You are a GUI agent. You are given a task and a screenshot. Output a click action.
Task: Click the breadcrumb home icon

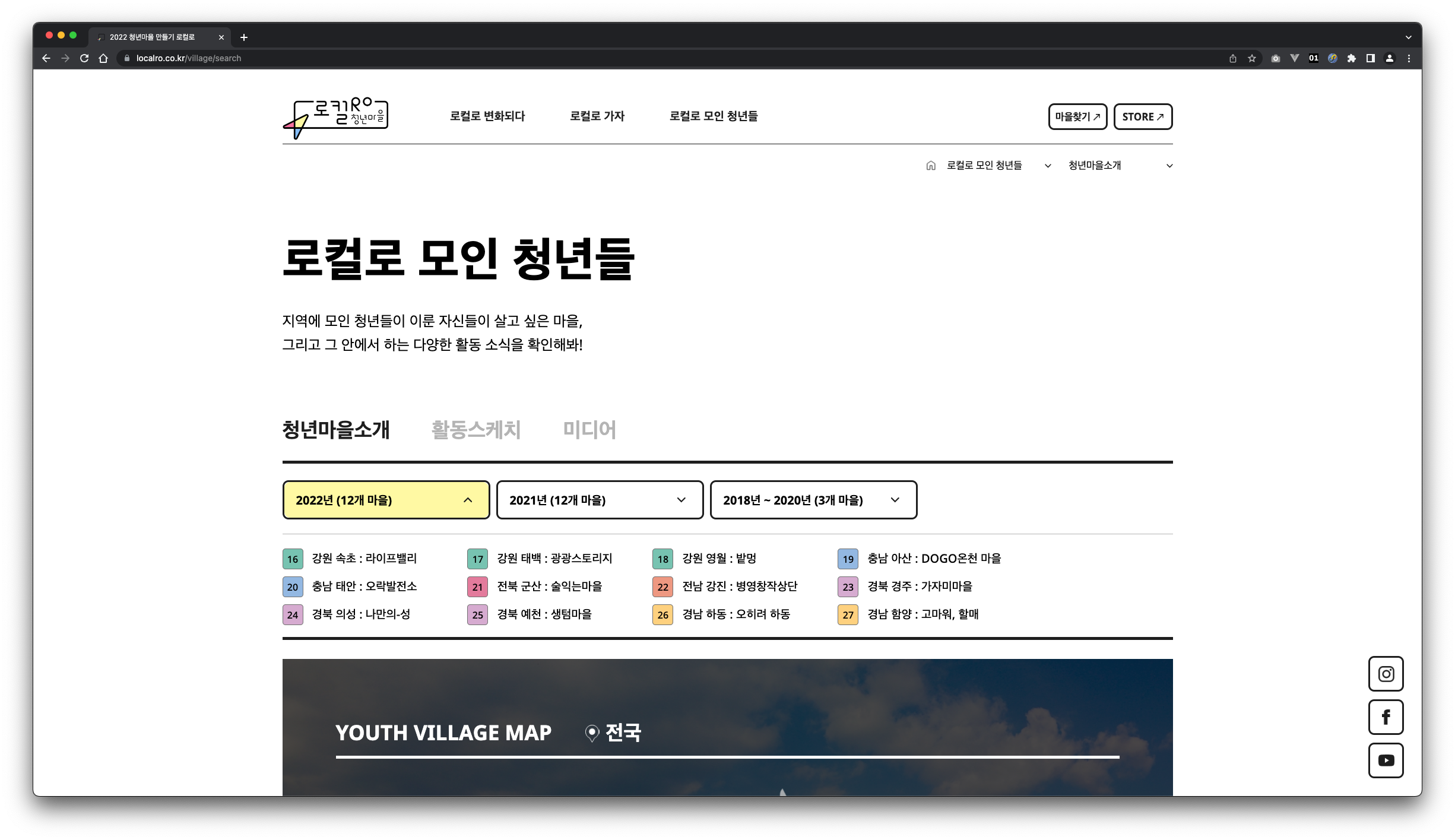click(x=930, y=166)
